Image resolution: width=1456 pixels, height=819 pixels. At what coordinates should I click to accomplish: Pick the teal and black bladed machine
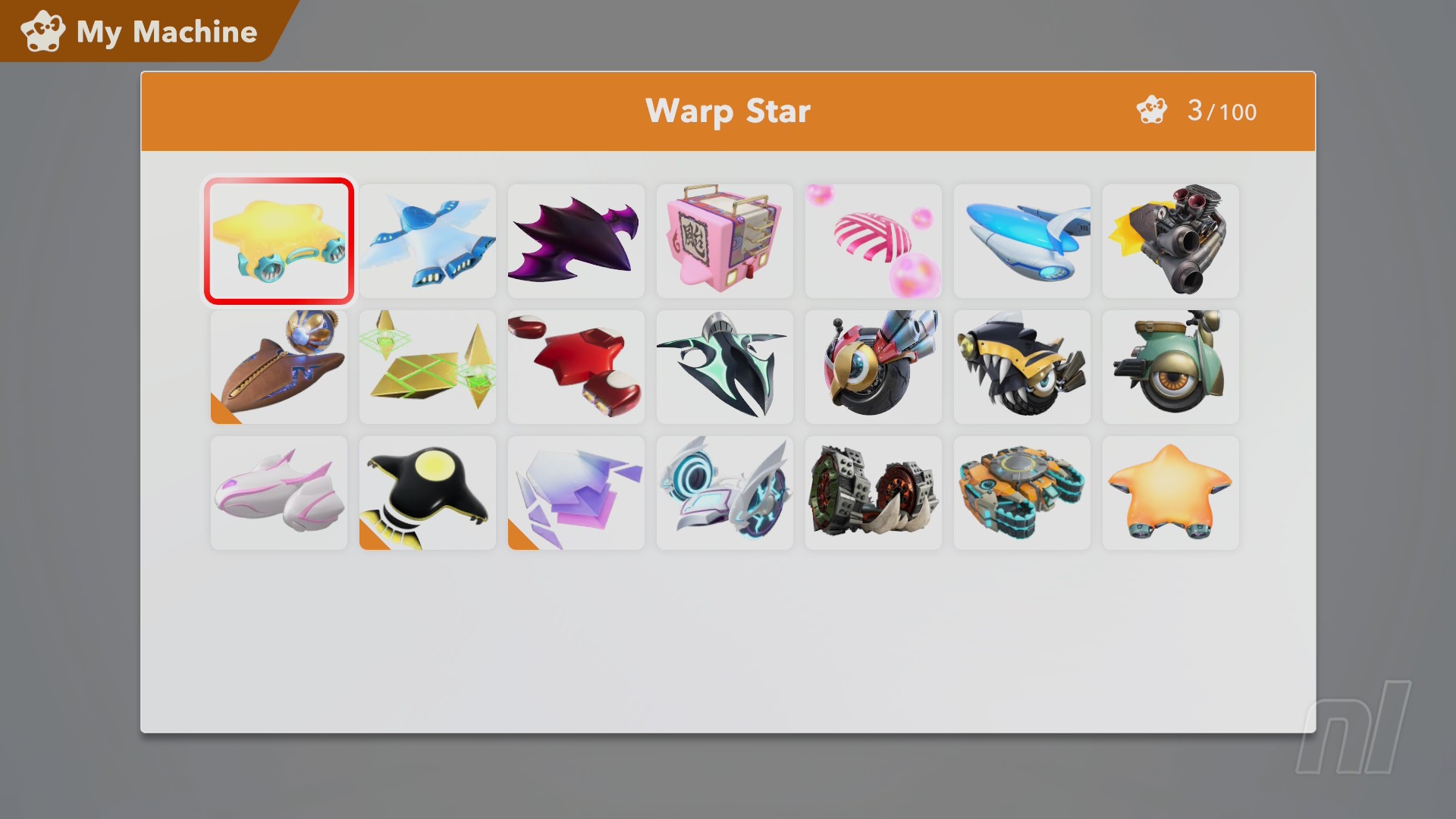(724, 367)
